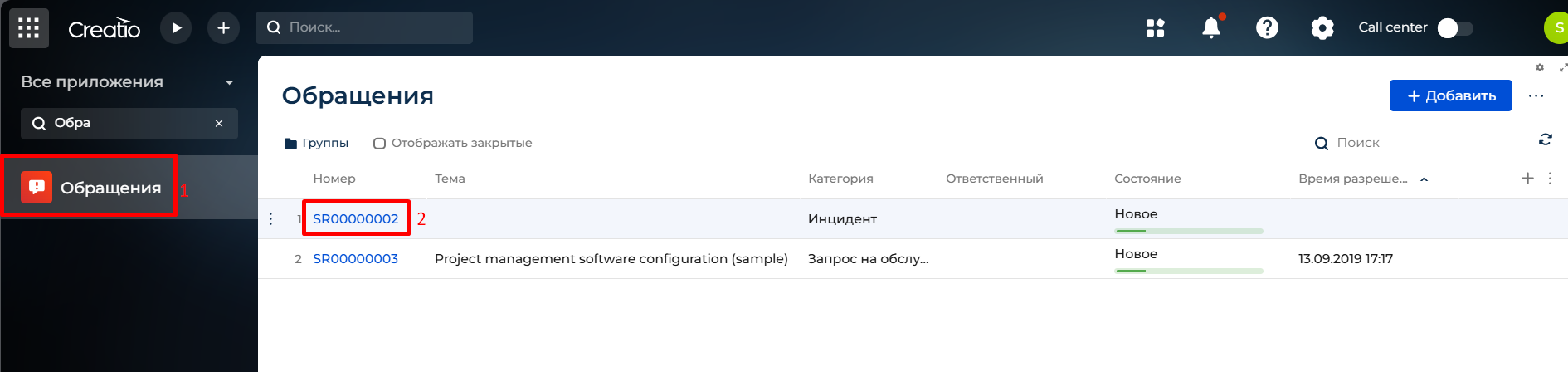1568x372 pixels.
Task: Open the system settings gear
Action: coord(1322,28)
